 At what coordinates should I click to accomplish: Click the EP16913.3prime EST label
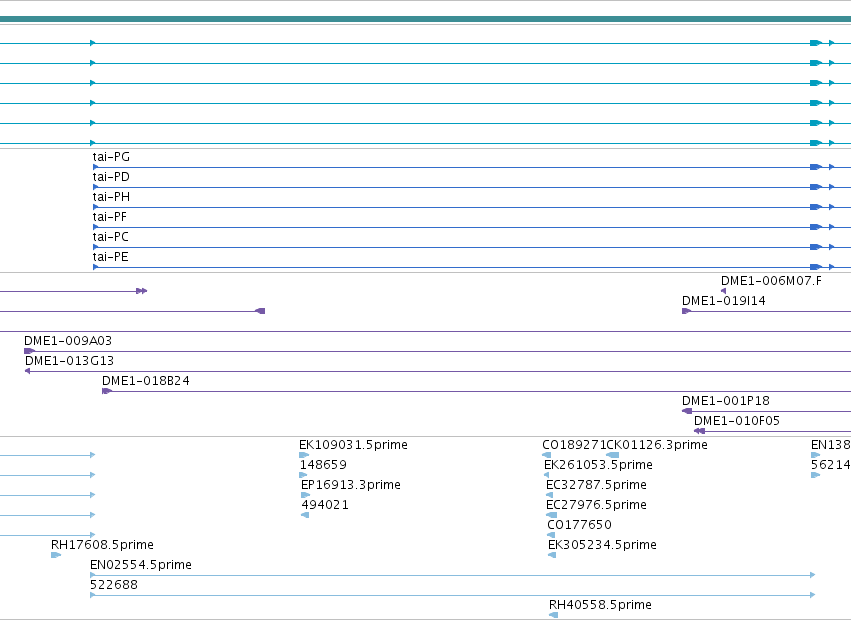pos(351,485)
